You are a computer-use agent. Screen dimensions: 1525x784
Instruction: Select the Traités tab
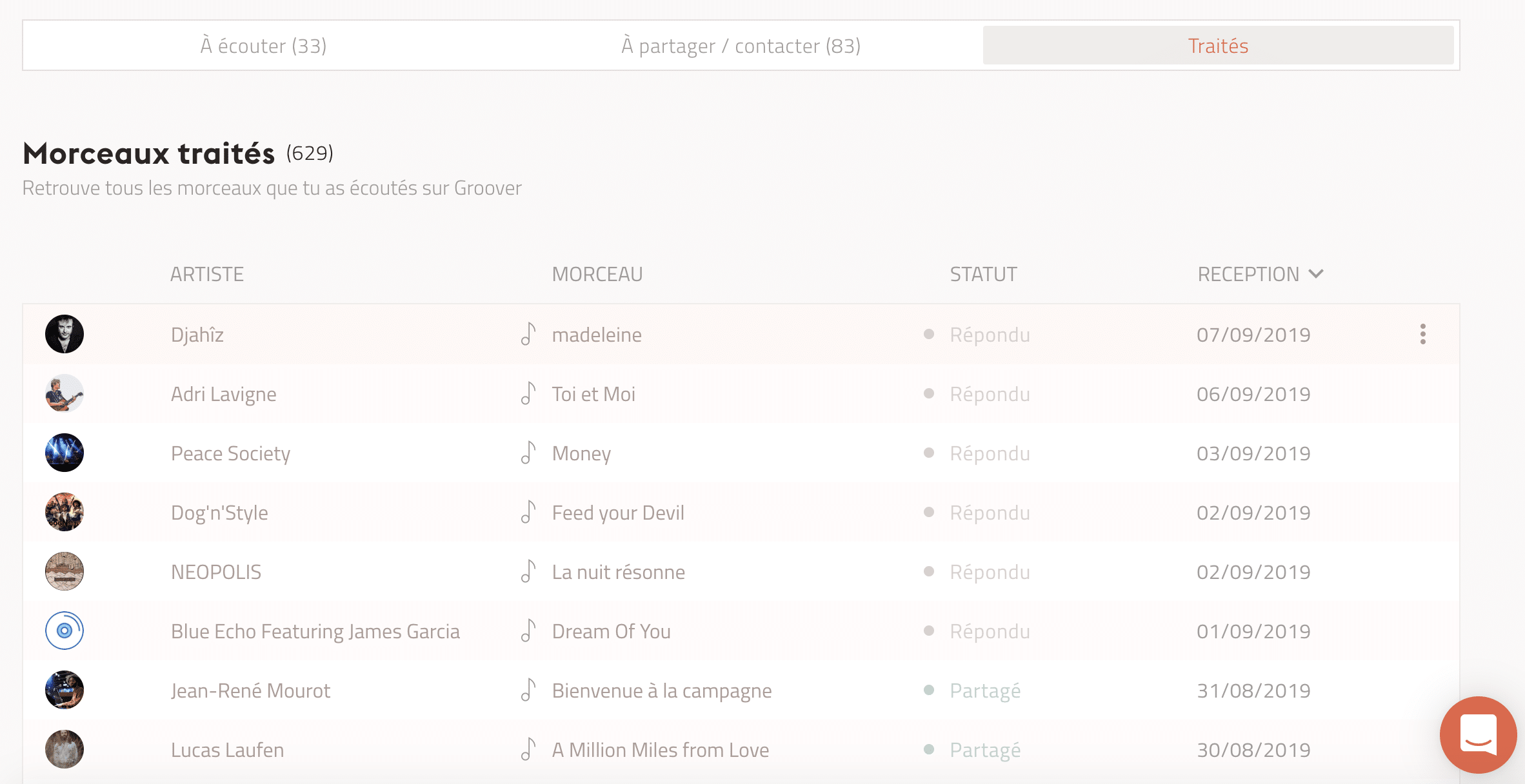tap(1218, 46)
